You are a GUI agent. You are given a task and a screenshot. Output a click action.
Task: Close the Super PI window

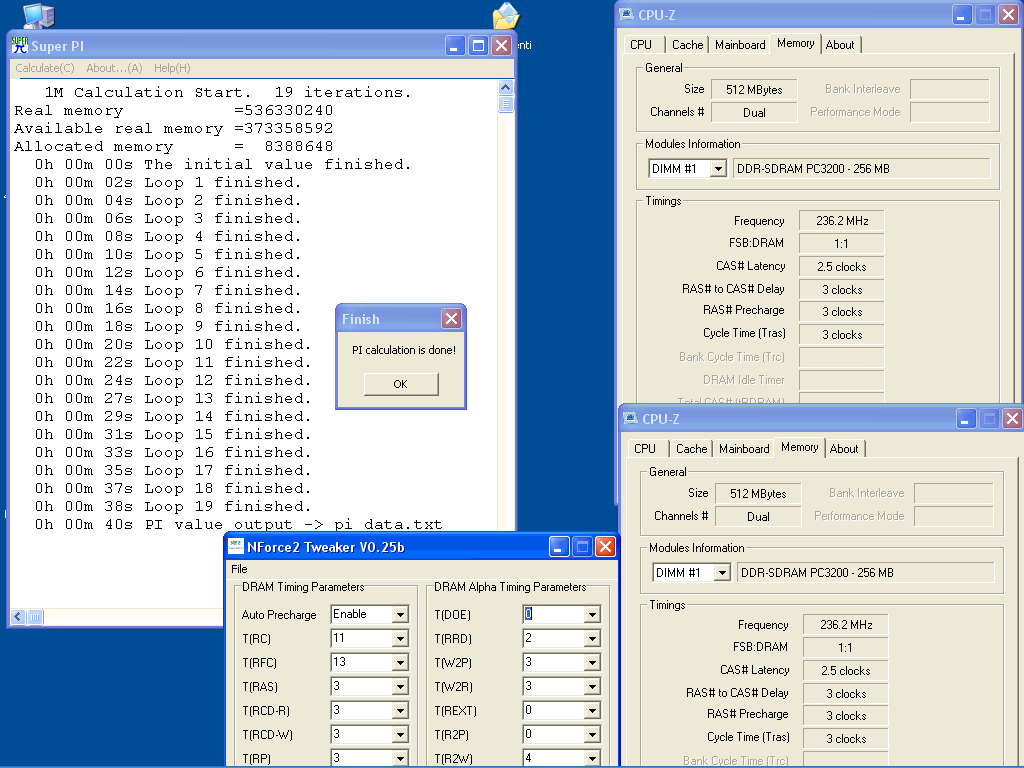coord(501,46)
